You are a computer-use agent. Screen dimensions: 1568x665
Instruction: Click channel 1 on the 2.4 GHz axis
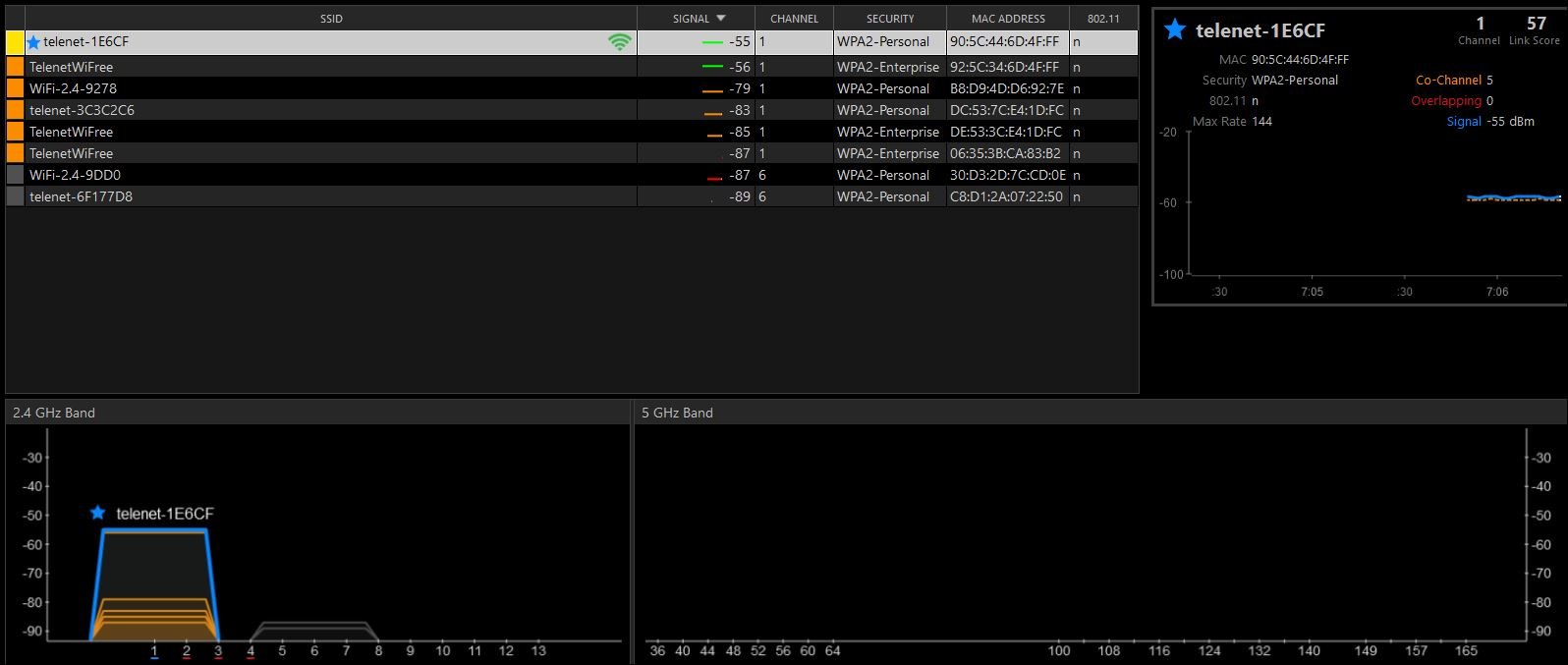point(154,650)
